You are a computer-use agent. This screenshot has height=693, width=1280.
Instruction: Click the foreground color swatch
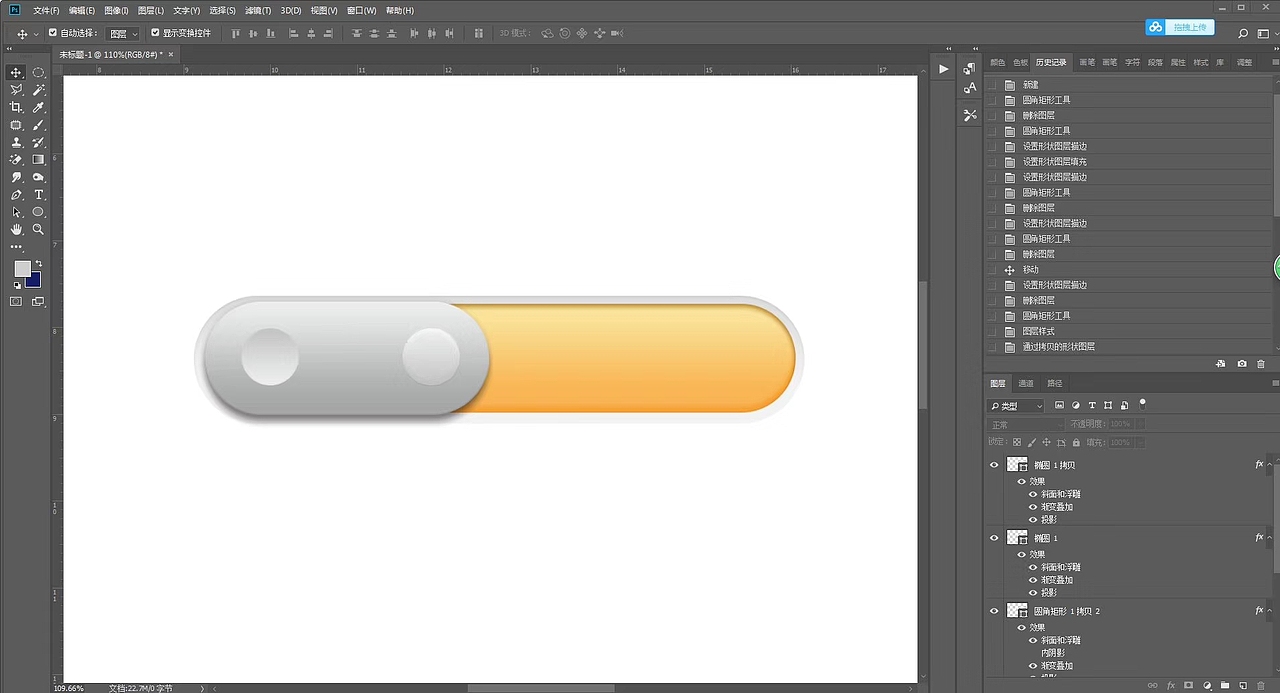(x=22, y=269)
